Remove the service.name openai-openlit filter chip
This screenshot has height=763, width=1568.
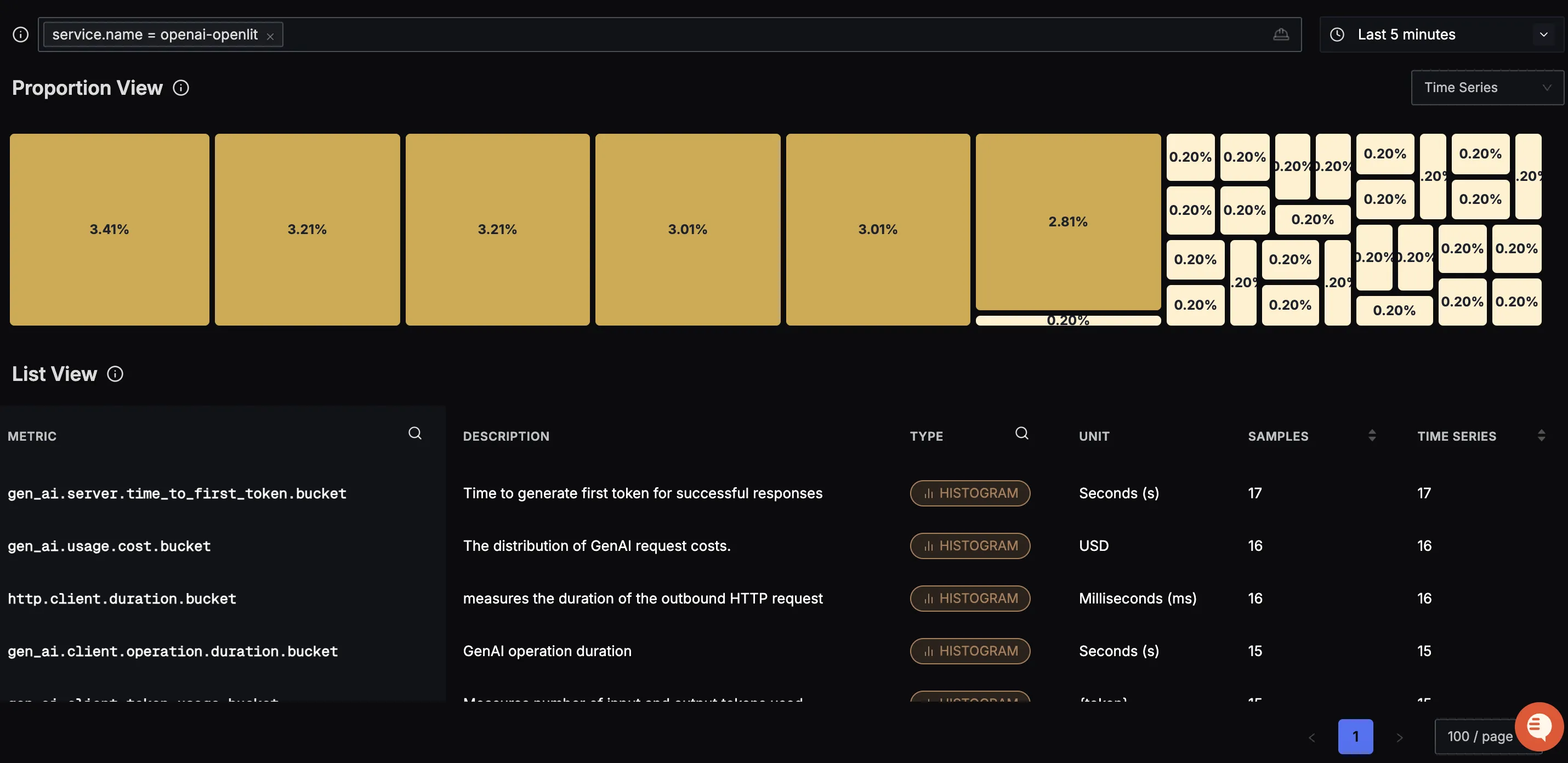[x=270, y=37]
